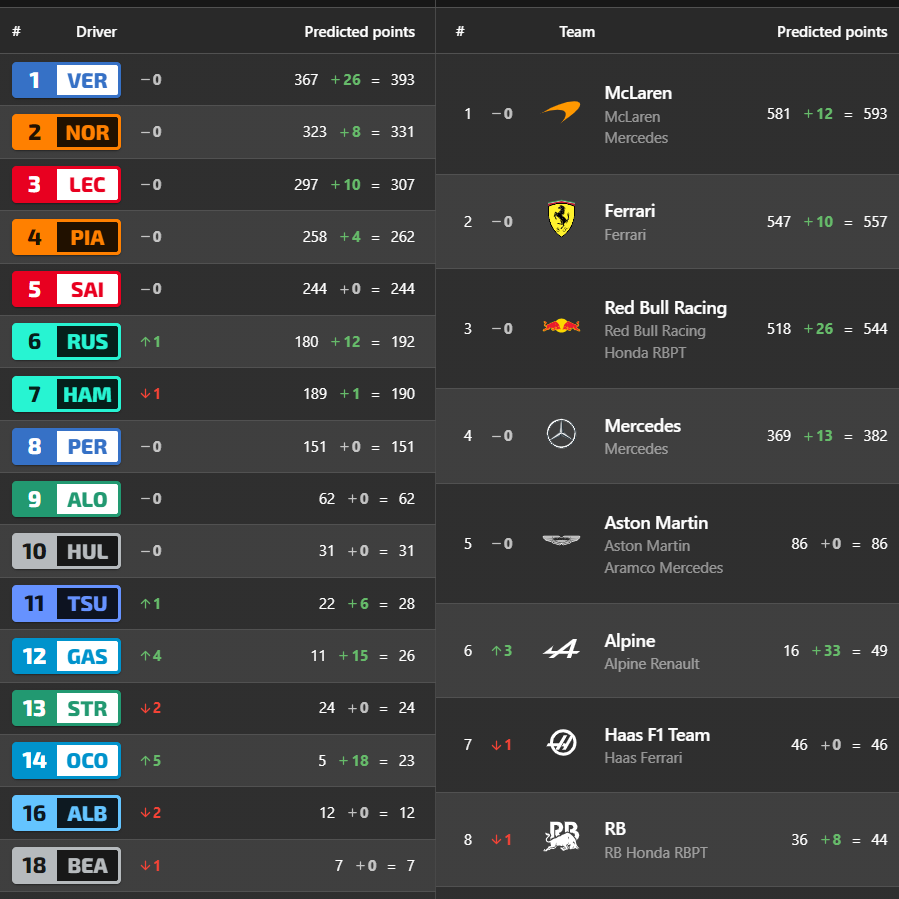Image resolution: width=899 pixels, height=899 pixels.
Task: Click OCO position change up 5
Action: pos(151,760)
